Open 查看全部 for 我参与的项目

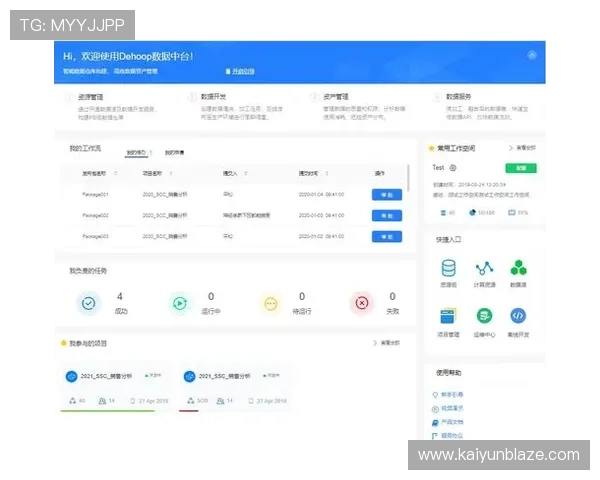tap(386, 343)
